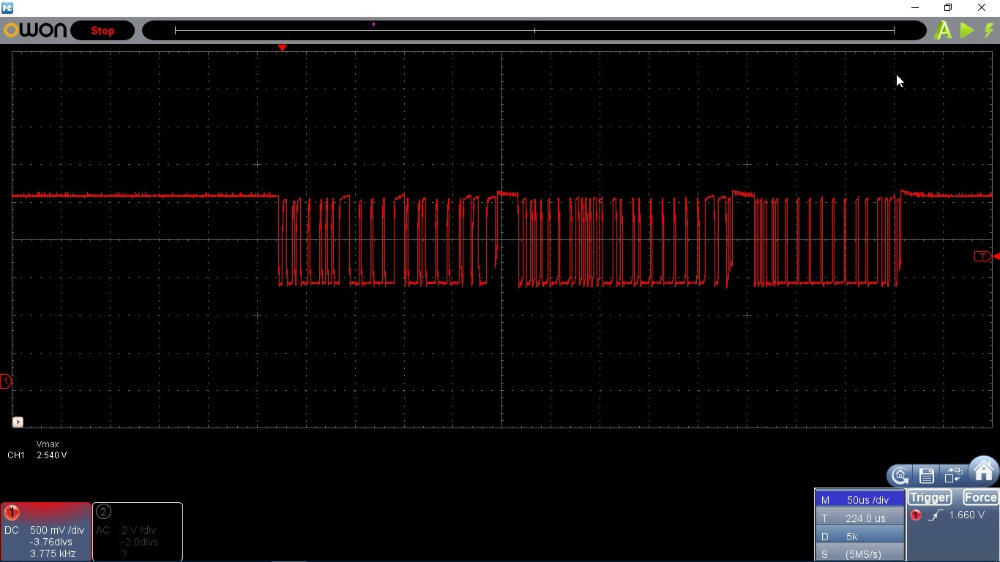Viewport: 1000px width, 562px height.
Task: Click the S (5MS/s) sample rate row
Action: point(859,554)
